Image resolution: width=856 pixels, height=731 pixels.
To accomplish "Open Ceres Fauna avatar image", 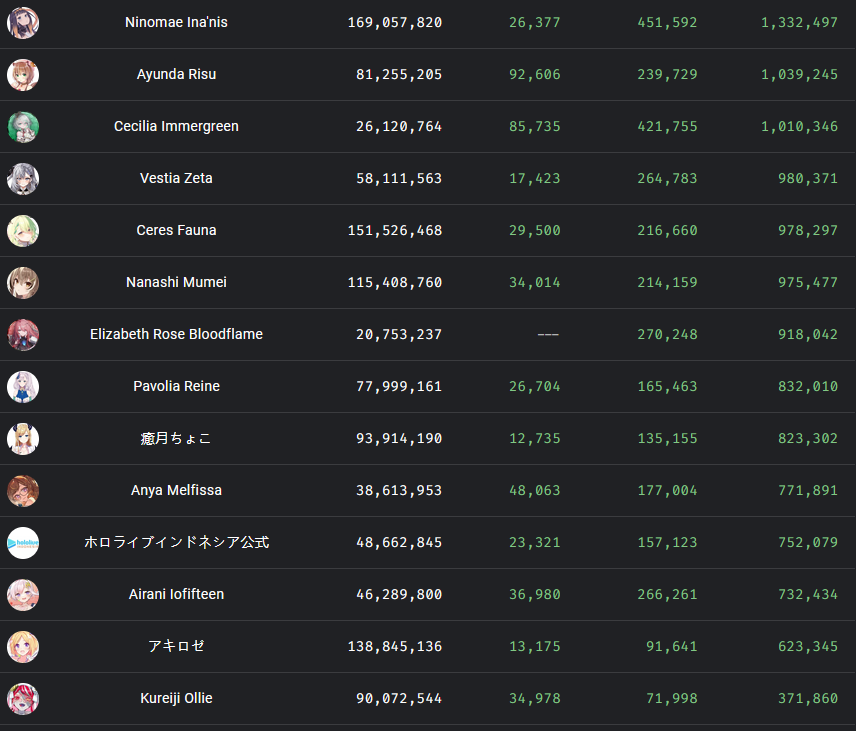I will pyautogui.click(x=23, y=230).
